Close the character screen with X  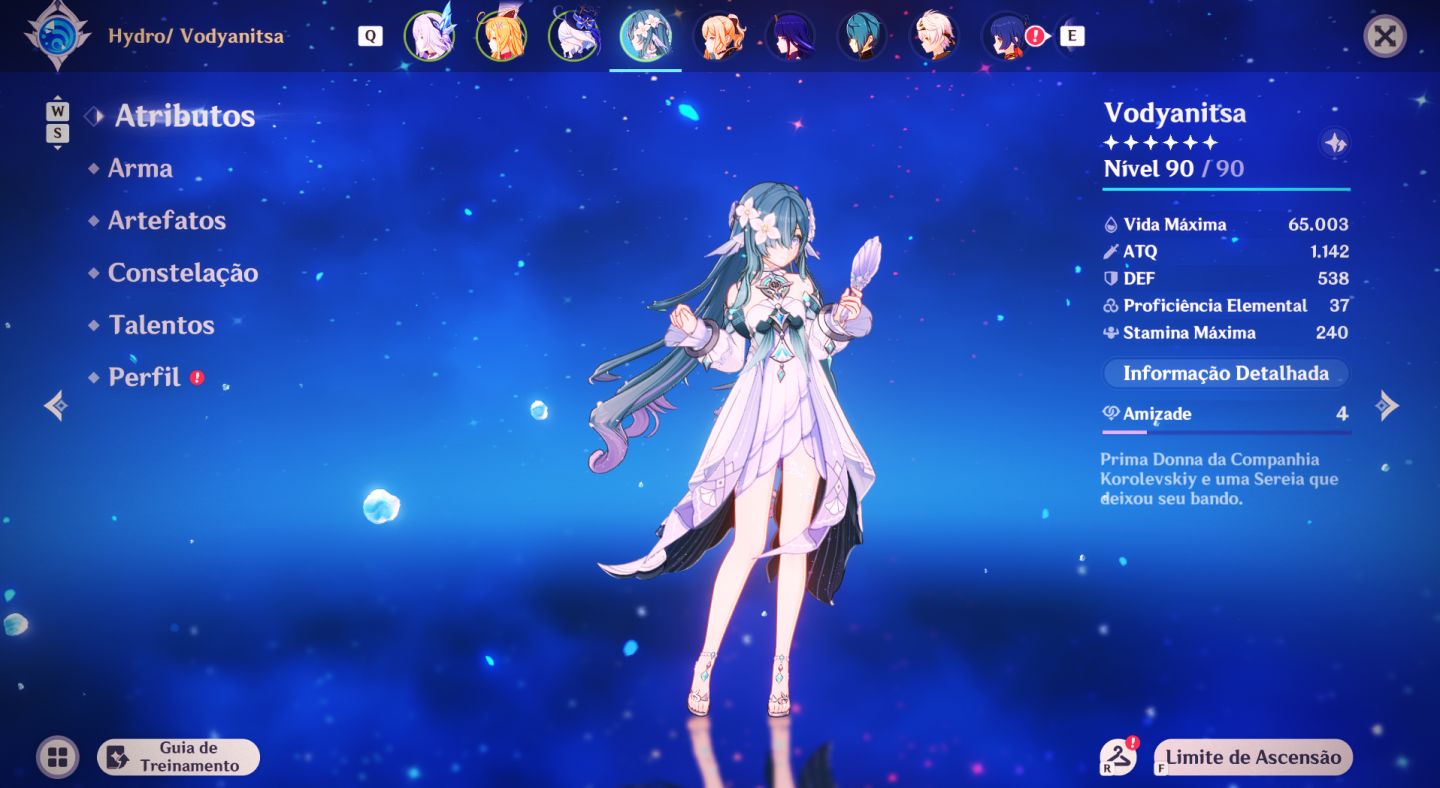[x=1385, y=37]
